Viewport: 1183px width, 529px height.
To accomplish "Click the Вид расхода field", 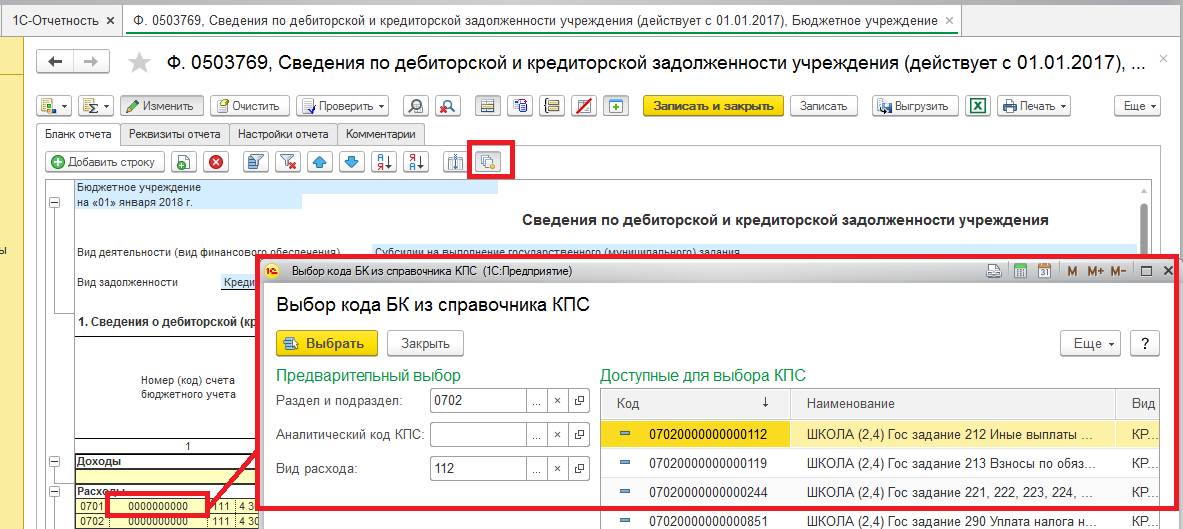I will click(478, 469).
